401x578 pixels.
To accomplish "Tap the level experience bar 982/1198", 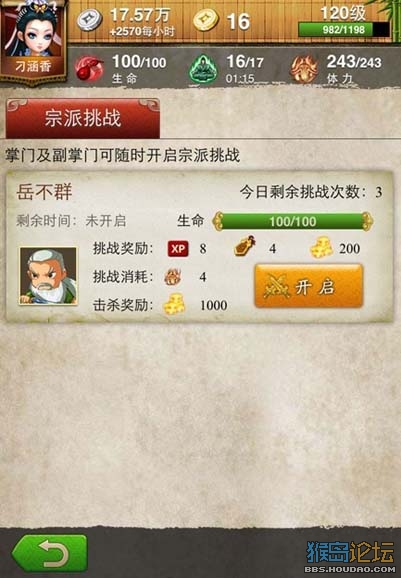I will tap(344, 29).
